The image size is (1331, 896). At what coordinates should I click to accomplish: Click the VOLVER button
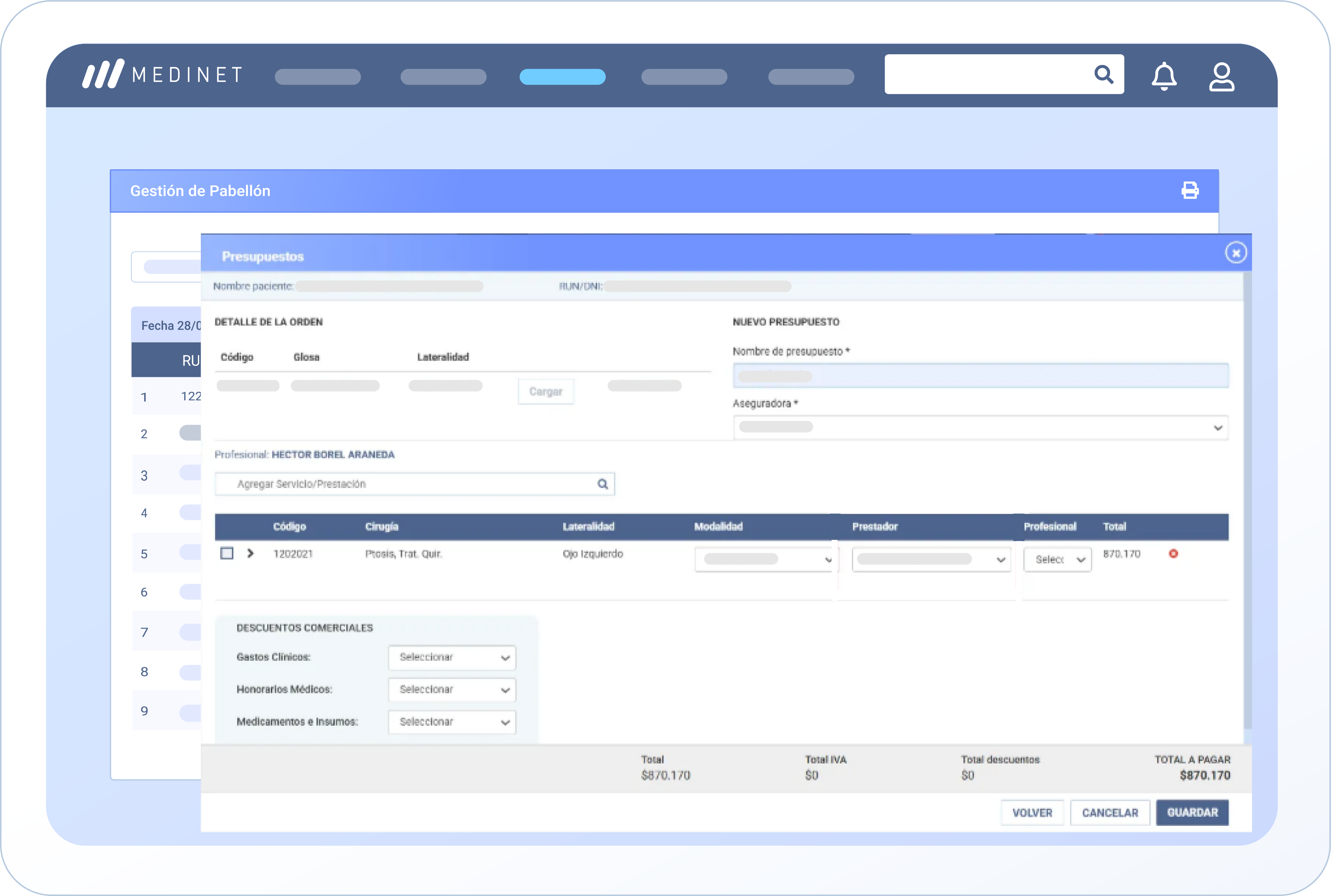1032,813
